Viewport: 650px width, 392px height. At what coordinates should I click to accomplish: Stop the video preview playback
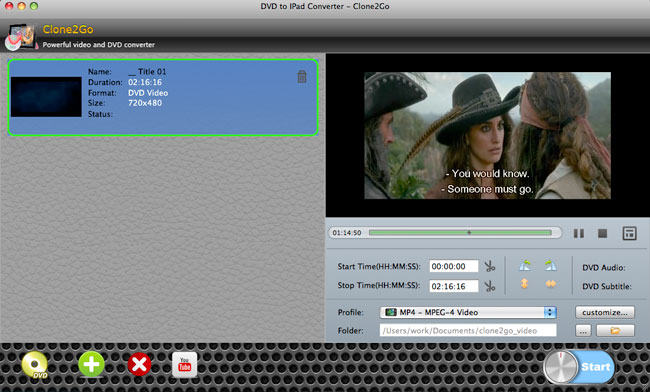(x=602, y=233)
